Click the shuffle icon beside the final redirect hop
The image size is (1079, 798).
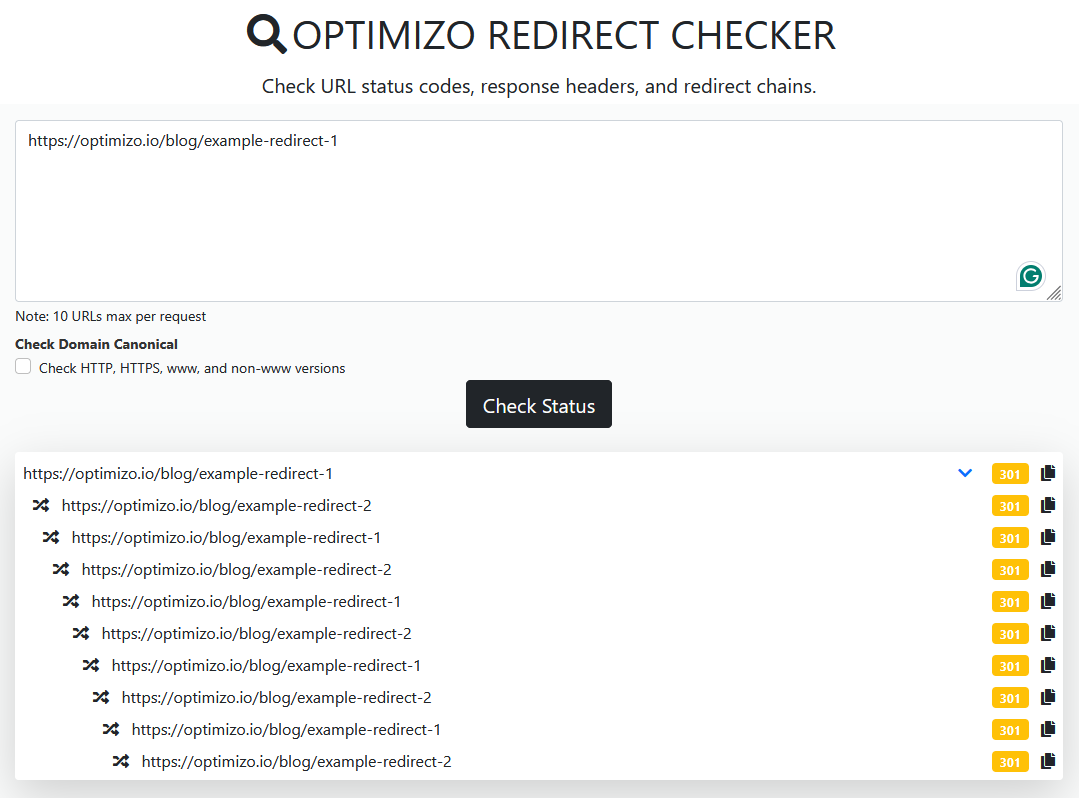(x=120, y=761)
